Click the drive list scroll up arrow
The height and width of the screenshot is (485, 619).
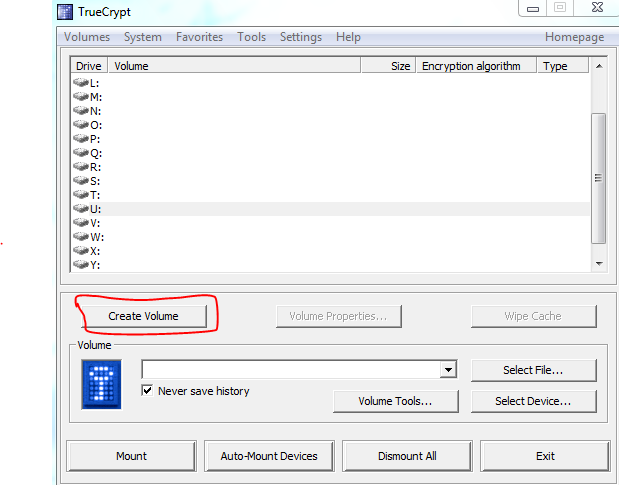(x=599, y=66)
